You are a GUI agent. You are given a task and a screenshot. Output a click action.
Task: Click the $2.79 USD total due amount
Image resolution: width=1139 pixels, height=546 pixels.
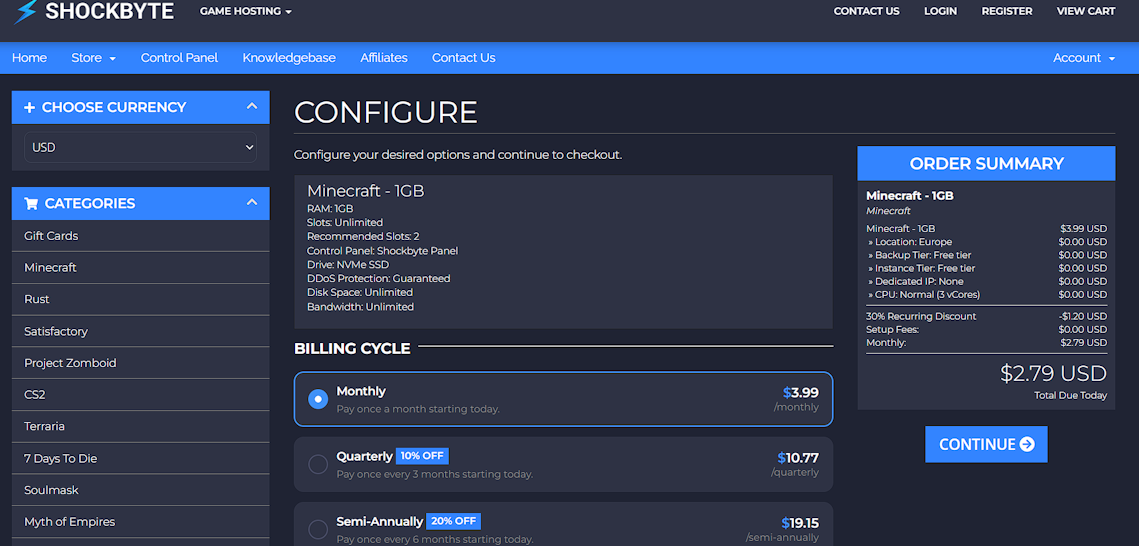pyautogui.click(x=1053, y=374)
